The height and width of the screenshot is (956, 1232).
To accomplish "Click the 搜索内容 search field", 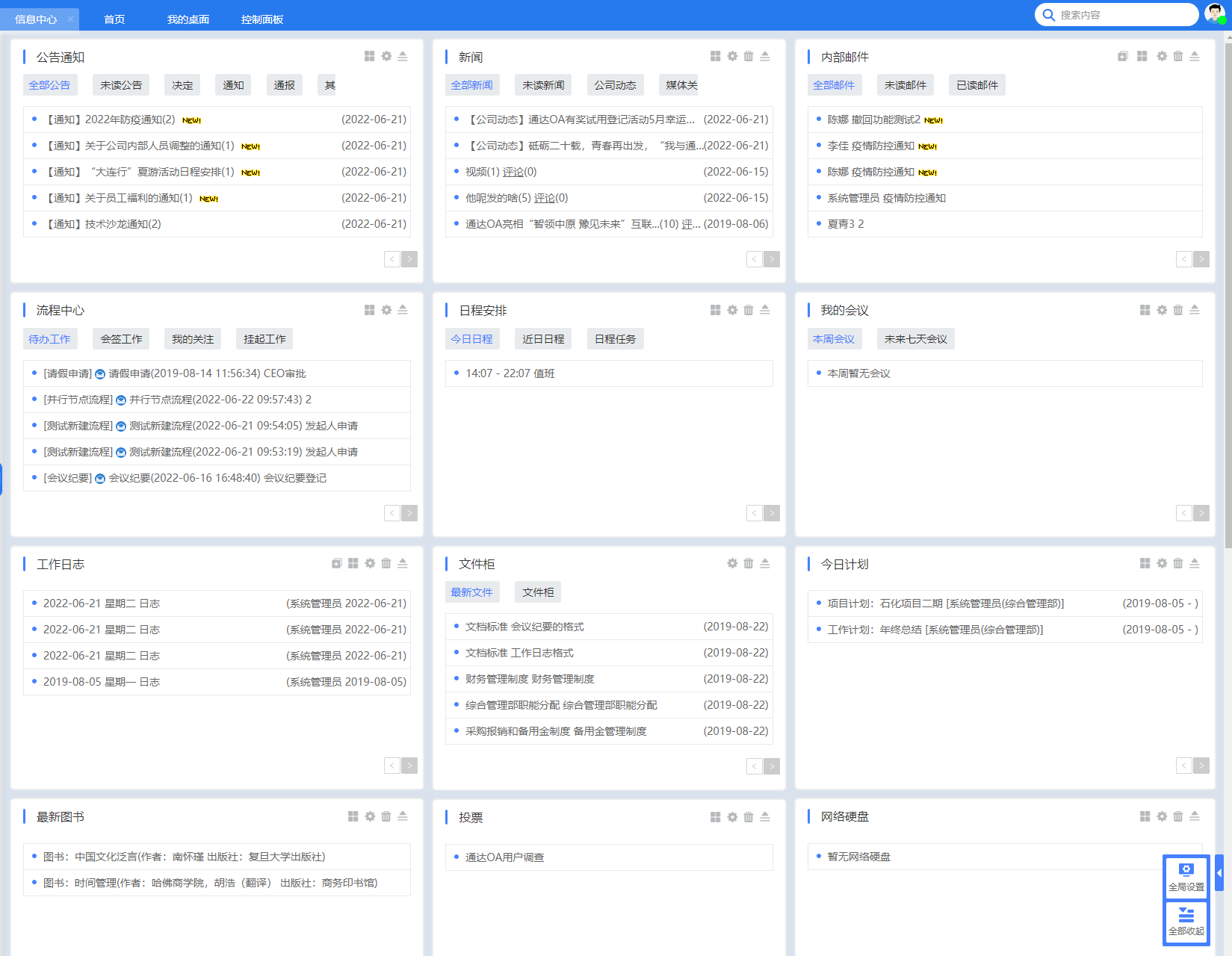I will click(x=1121, y=15).
